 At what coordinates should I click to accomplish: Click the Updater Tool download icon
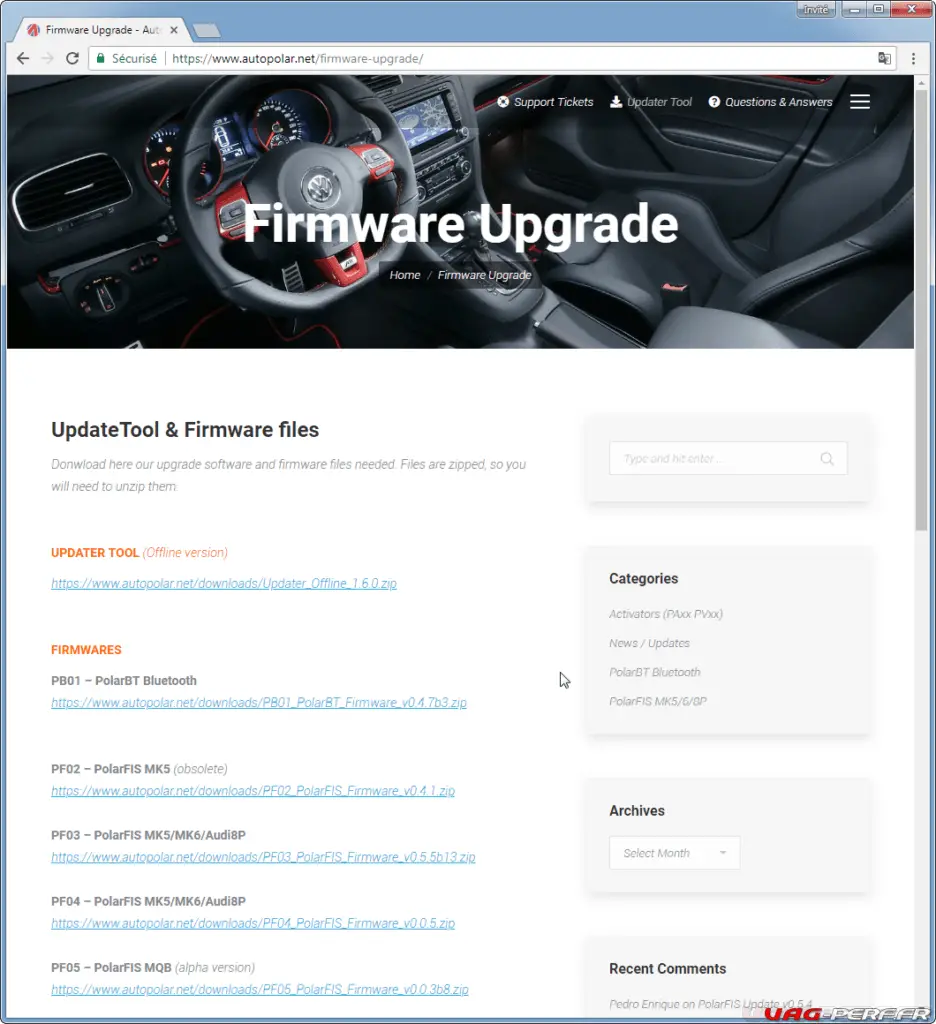[616, 102]
